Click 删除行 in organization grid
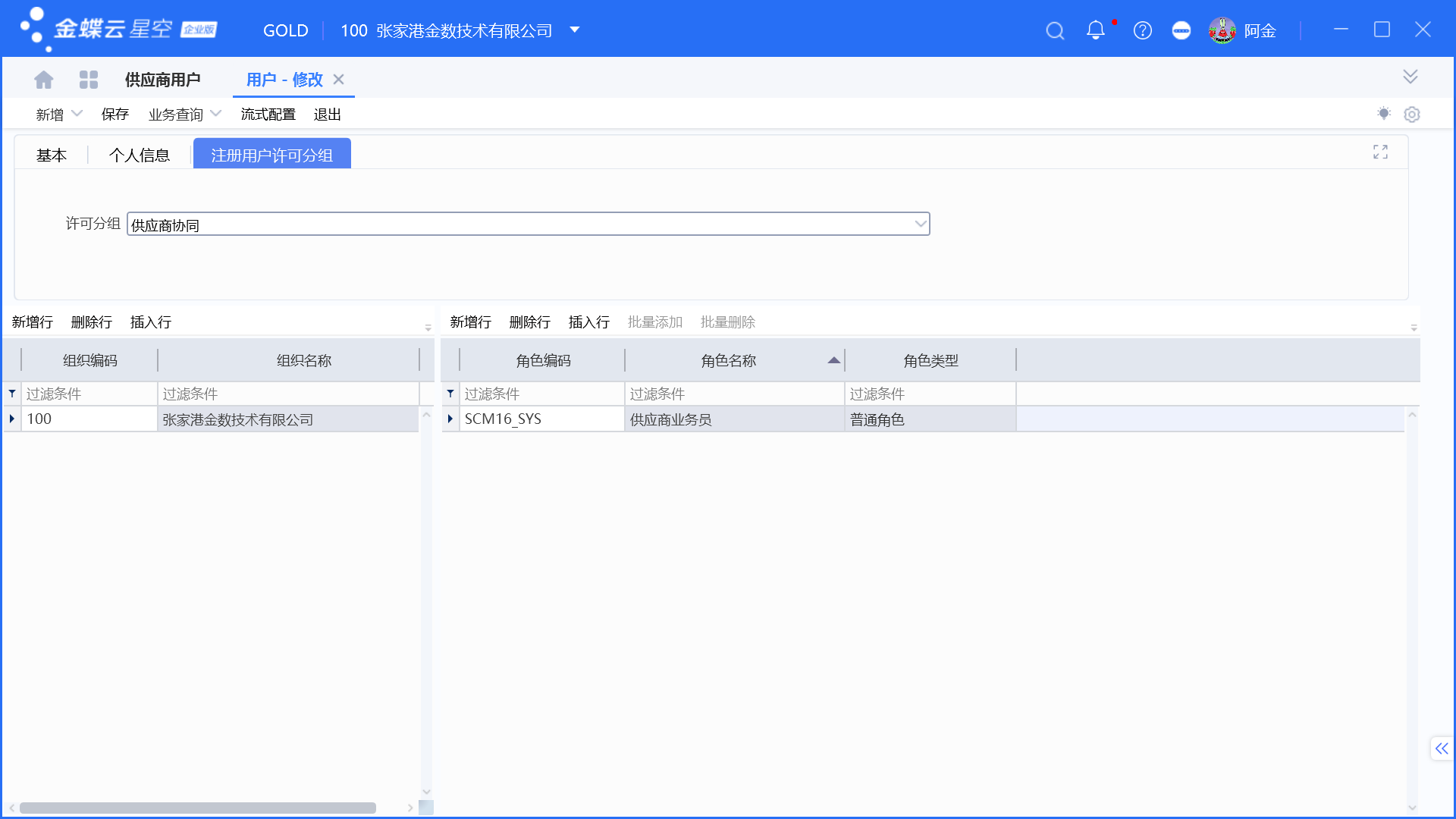This screenshot has width=1456, height=819. pyautogui.click(x=92, y=322)
